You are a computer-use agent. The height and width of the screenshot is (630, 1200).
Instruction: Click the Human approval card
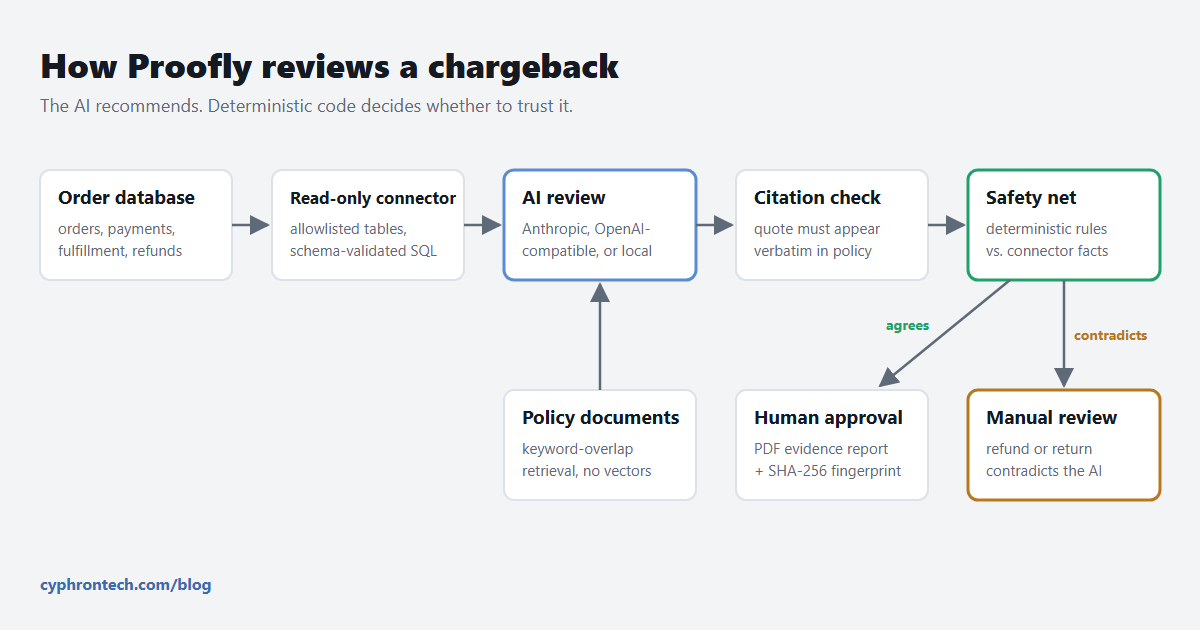832,445
